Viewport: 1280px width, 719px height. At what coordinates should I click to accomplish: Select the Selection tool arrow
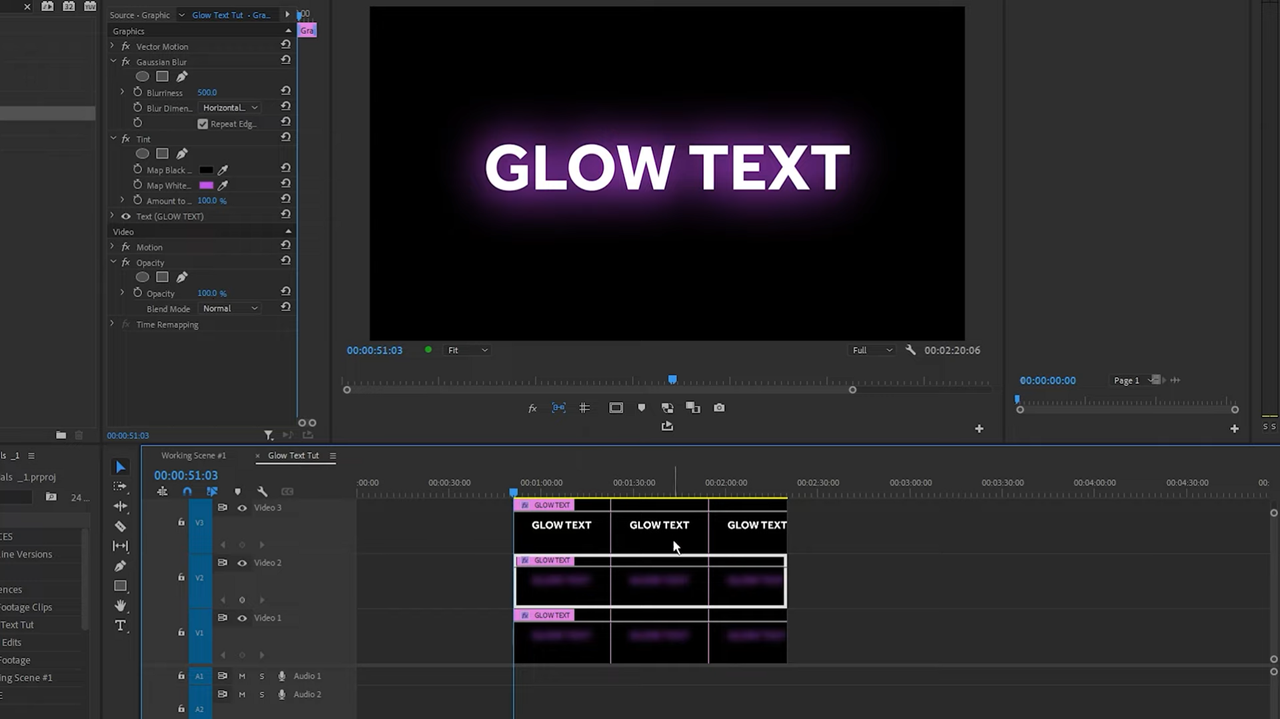pos(120,467)
